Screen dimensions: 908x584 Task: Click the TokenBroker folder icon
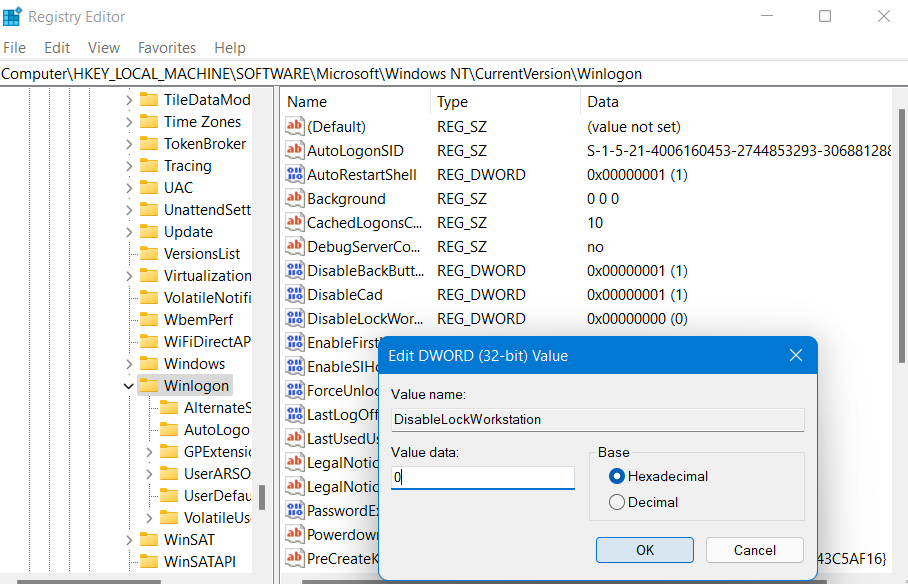[x=149, y=144]
